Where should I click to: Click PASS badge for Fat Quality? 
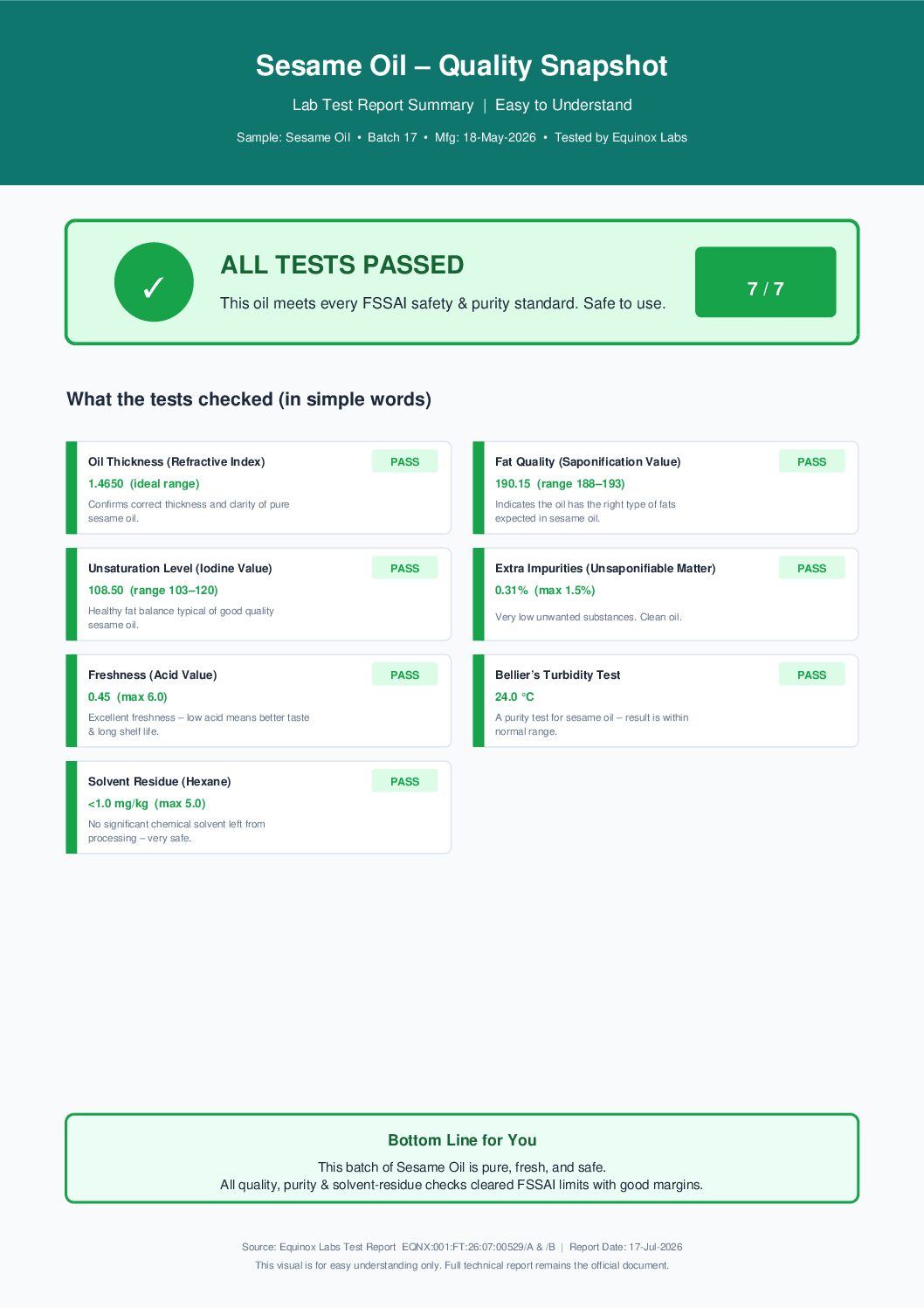click(x=811, y=461)
